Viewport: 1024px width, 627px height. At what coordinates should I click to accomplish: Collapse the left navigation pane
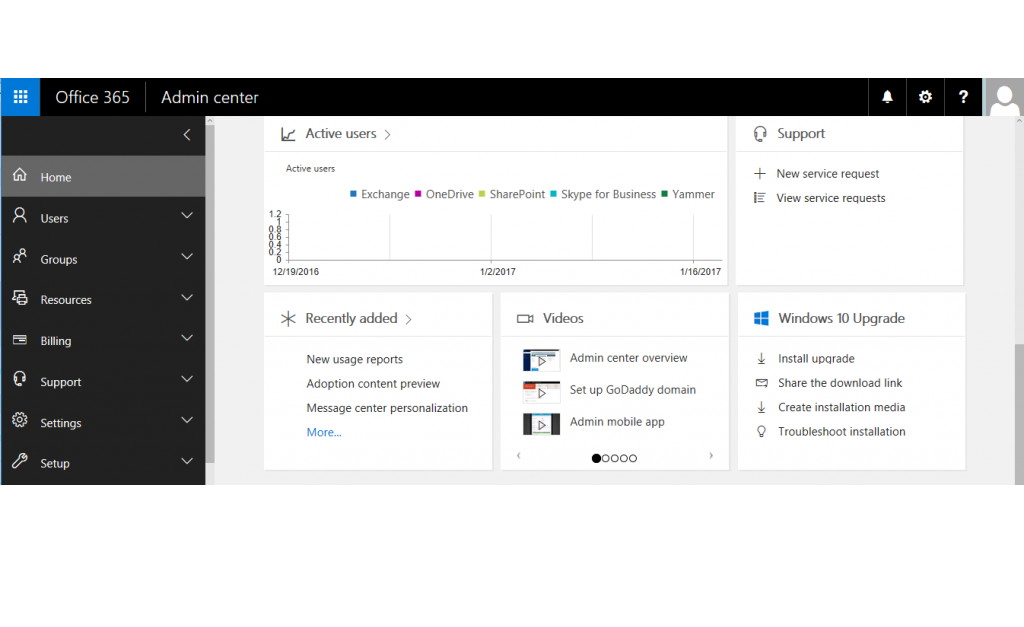click(x=187, y=135)
